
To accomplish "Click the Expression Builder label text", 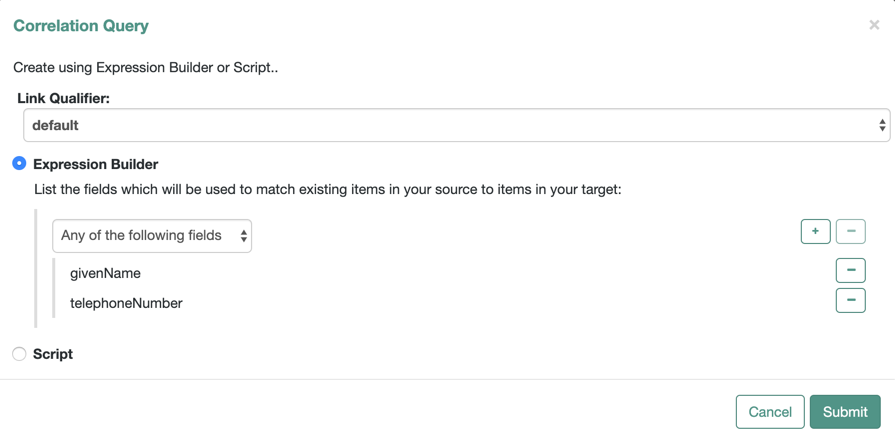I will coord(95,164).
